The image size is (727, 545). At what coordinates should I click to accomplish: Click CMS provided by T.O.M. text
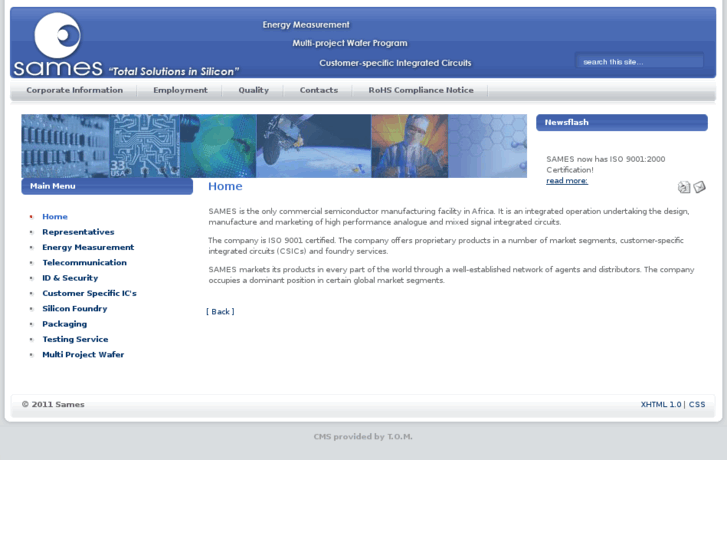363,436
